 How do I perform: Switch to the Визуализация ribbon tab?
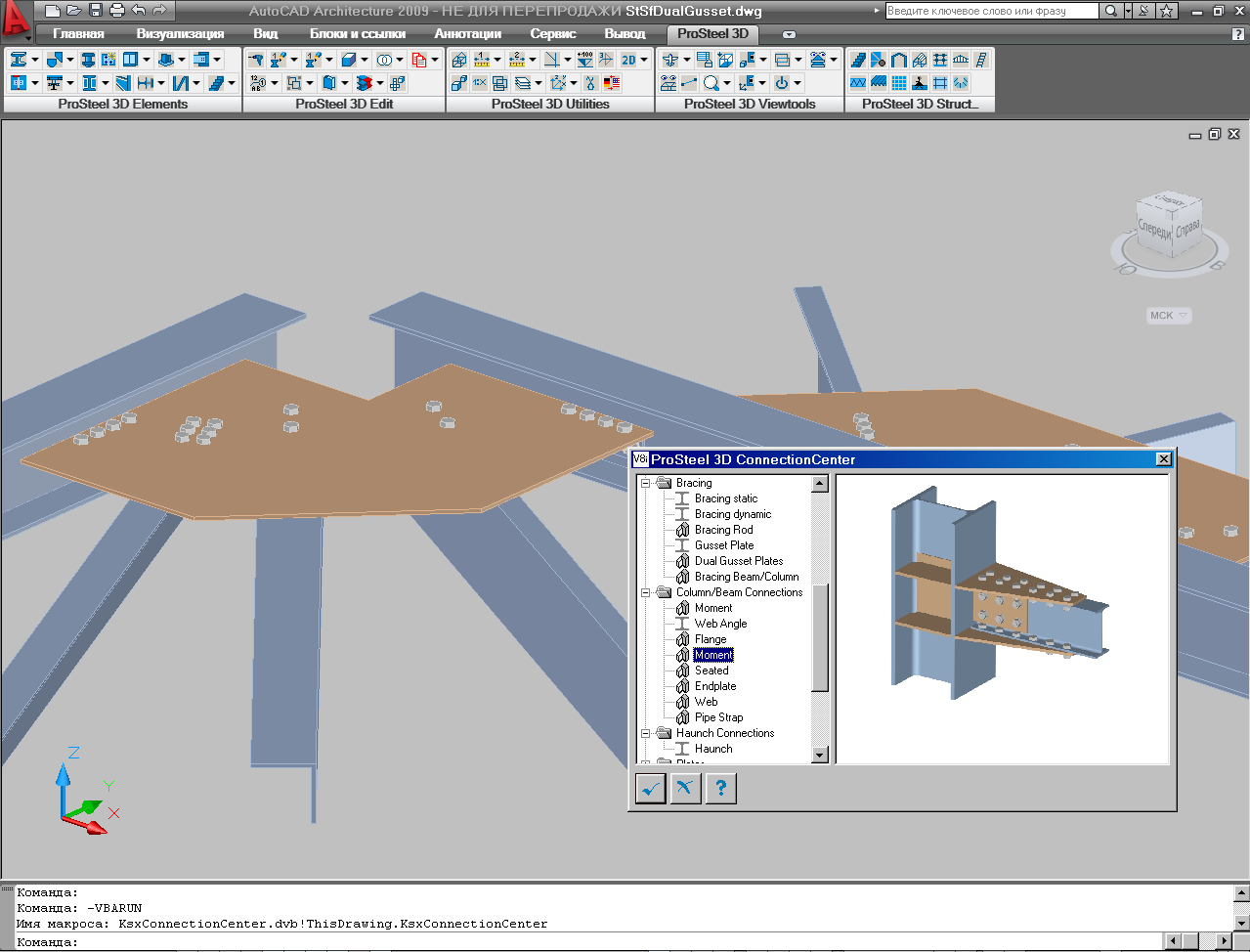[x=180, y=33]
